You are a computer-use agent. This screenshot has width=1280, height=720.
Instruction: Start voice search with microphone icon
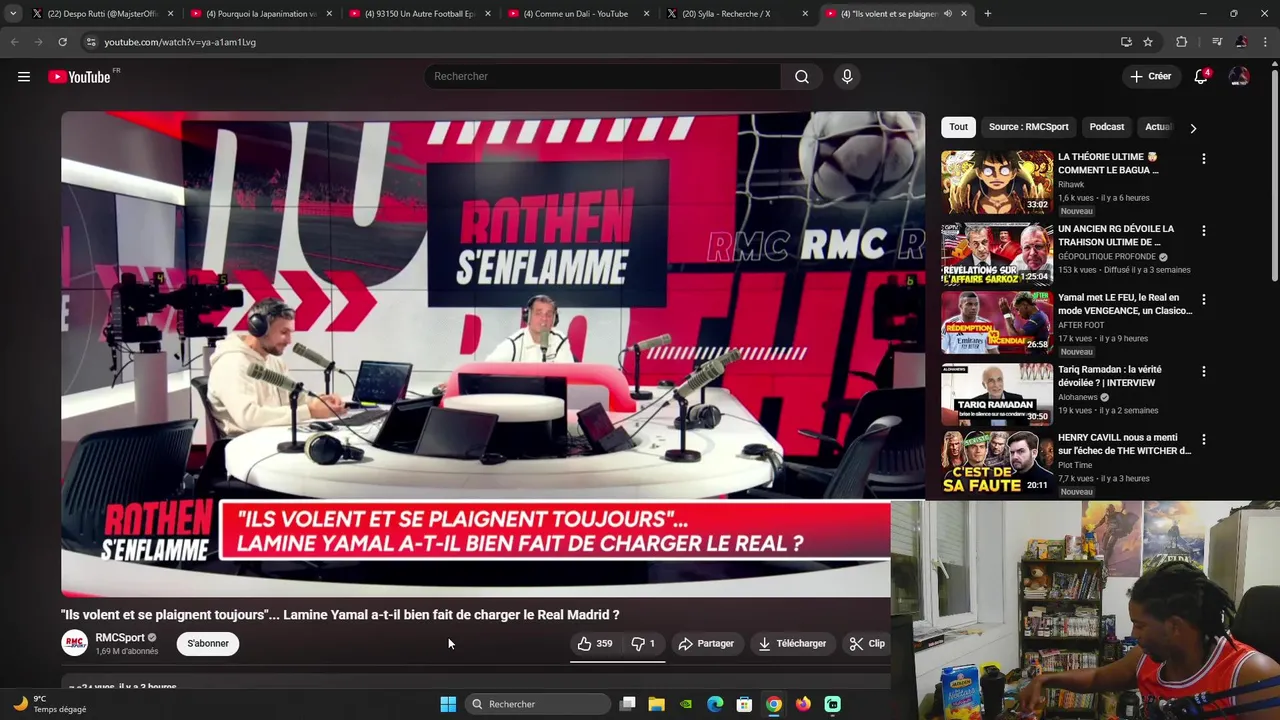tap(847, 77)
